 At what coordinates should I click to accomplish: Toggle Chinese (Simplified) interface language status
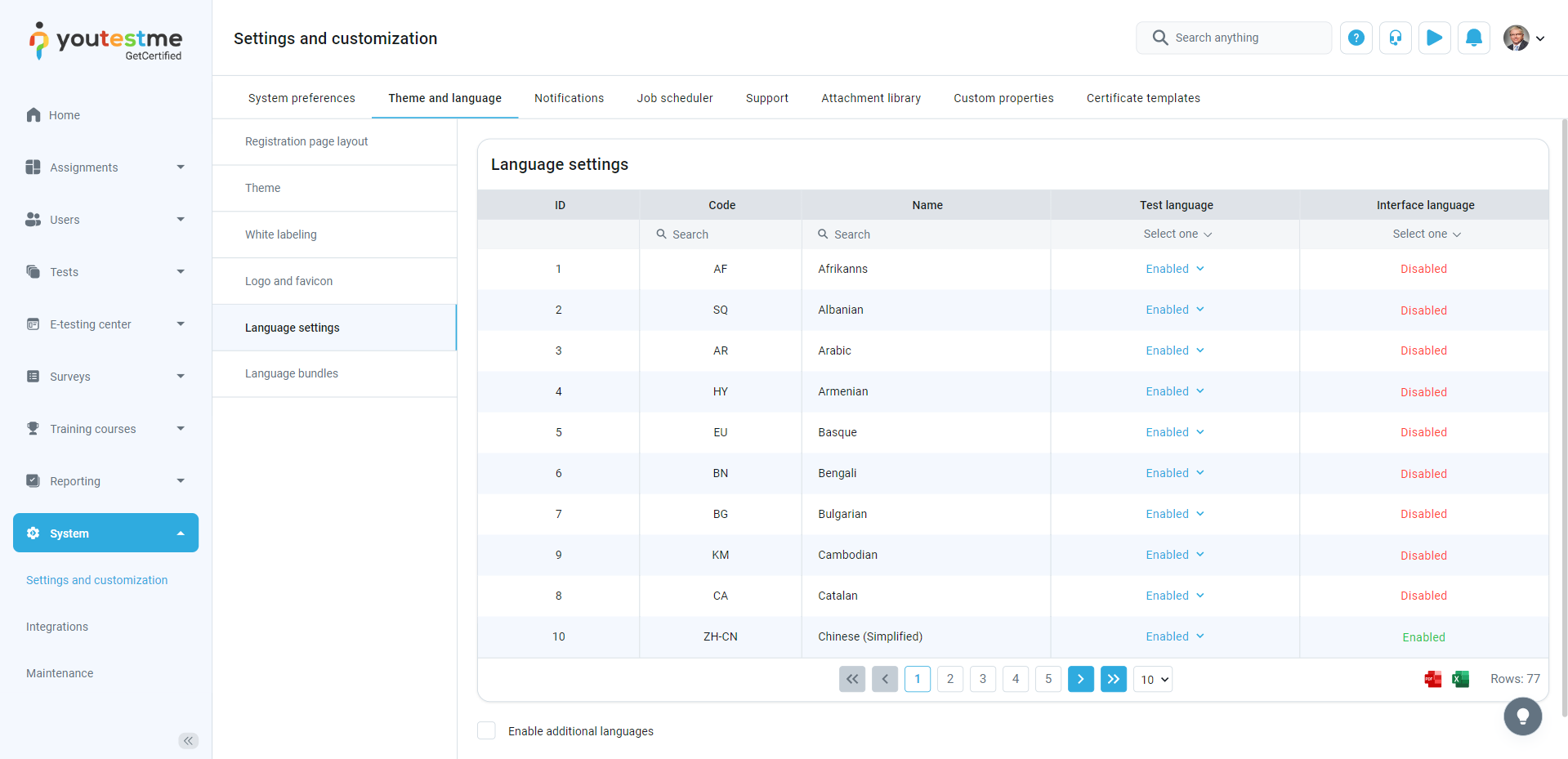pos(1423,637)
